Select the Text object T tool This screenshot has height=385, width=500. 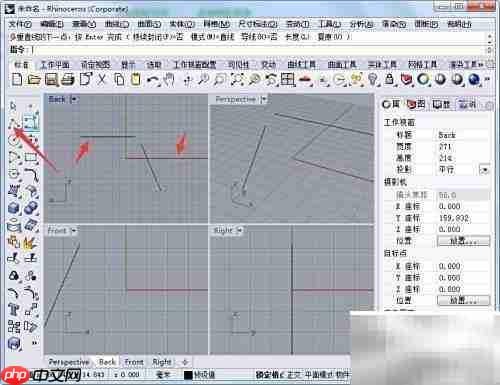(x=14, y=309)
